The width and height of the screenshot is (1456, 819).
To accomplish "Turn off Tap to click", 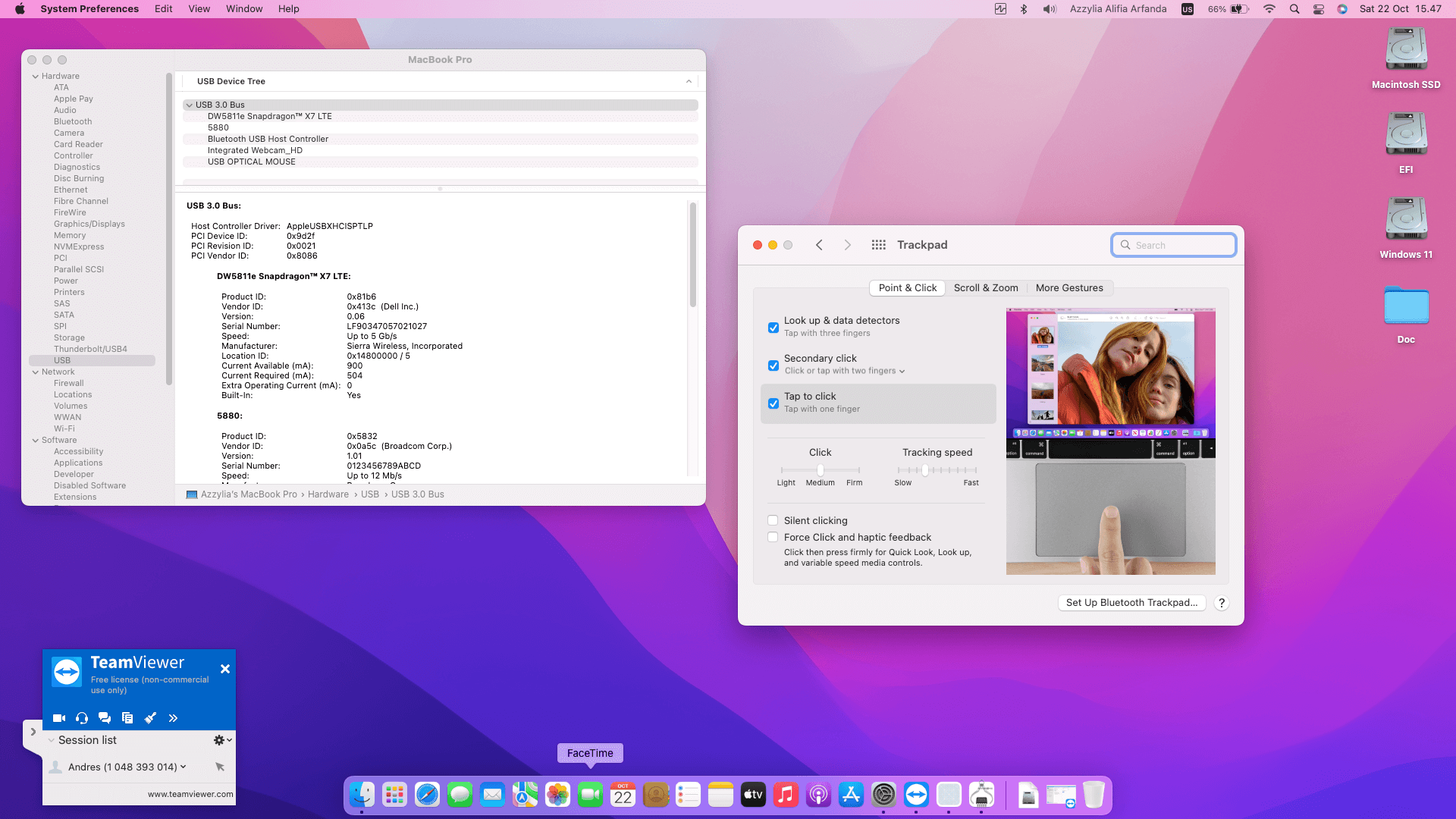I will coord(773,403).
